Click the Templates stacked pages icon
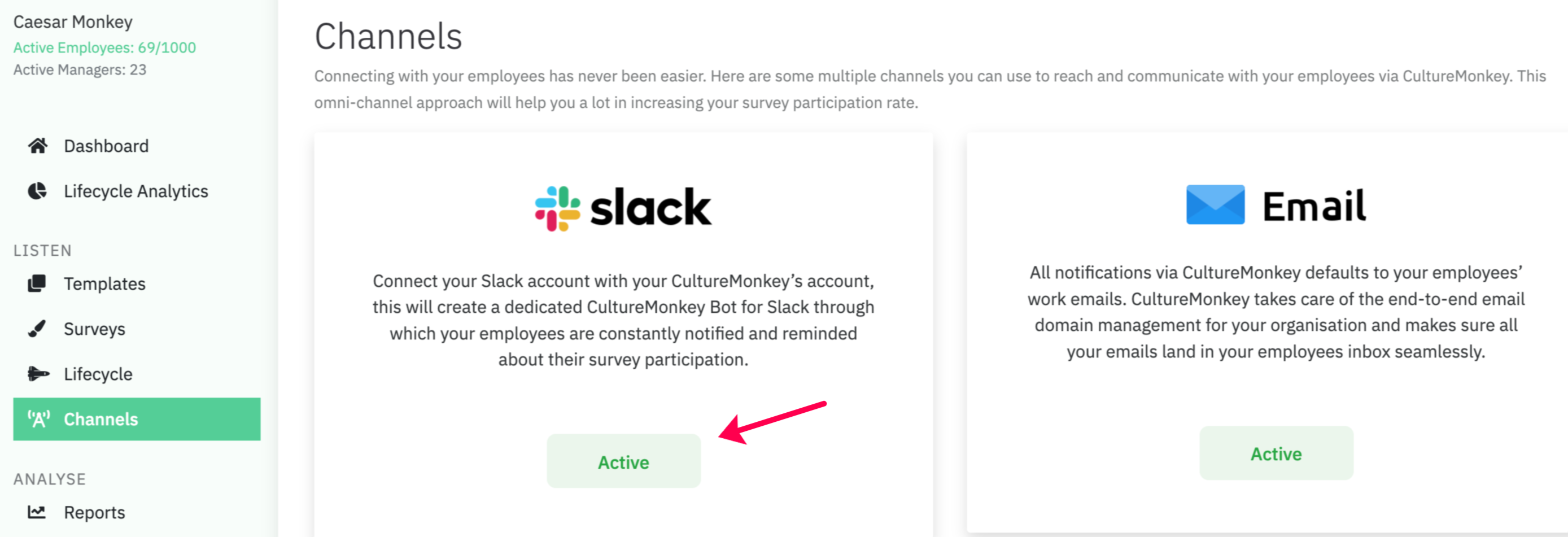1568x537 pixels. 38,283
